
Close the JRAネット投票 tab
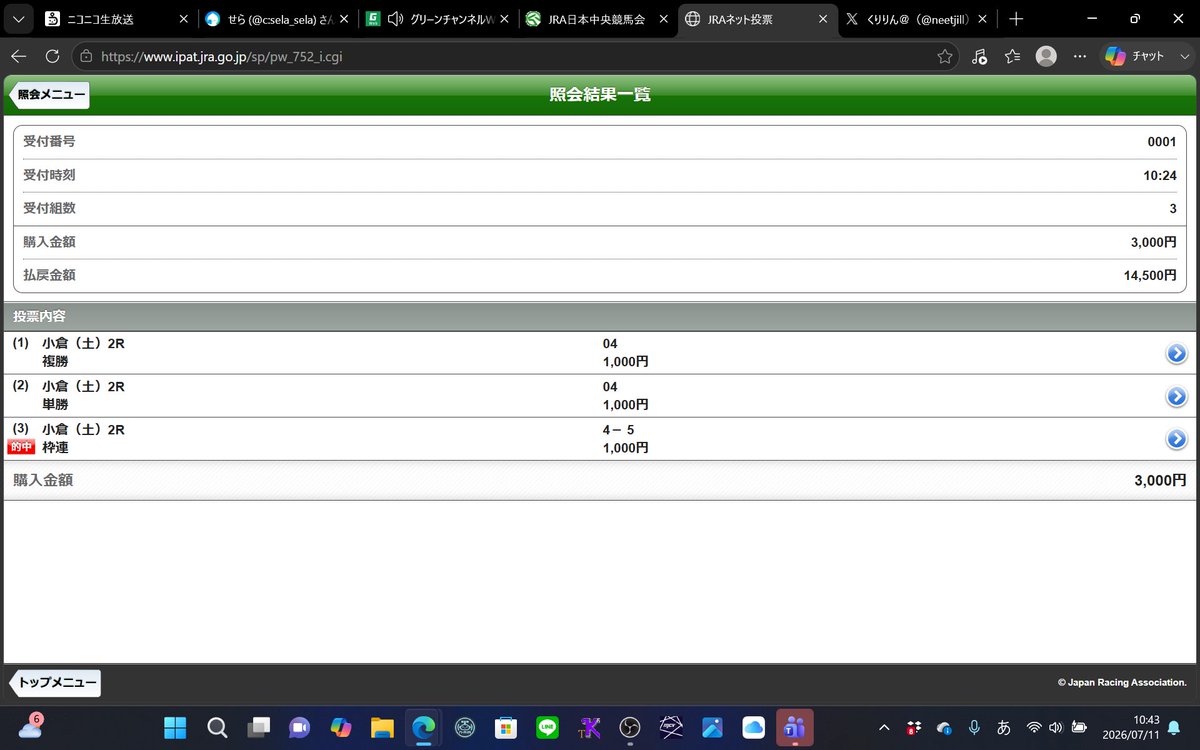coord(823,19)
